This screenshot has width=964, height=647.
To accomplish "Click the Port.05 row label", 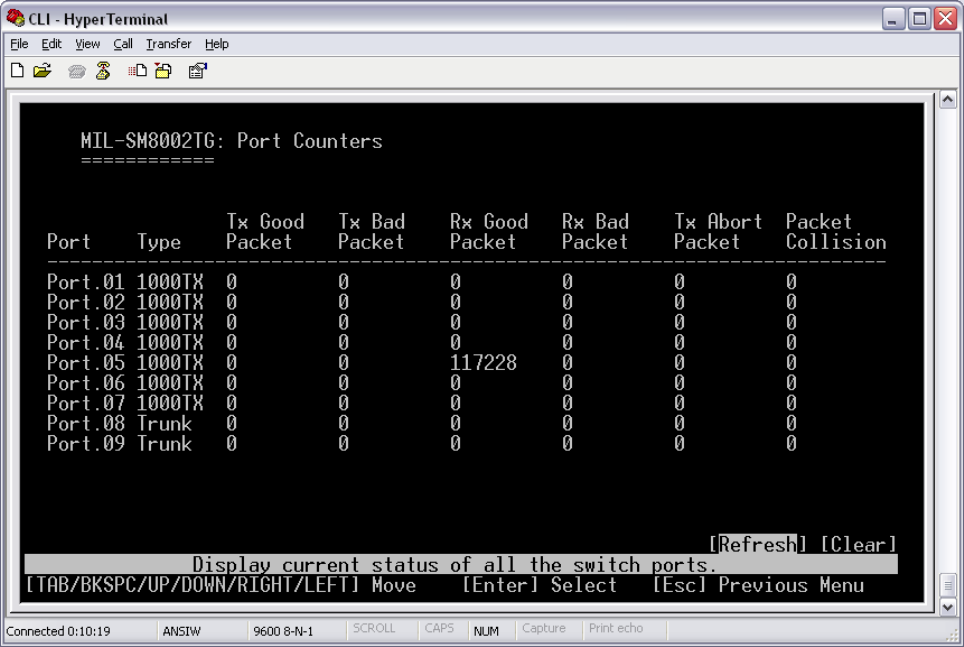I will point(86,363).
